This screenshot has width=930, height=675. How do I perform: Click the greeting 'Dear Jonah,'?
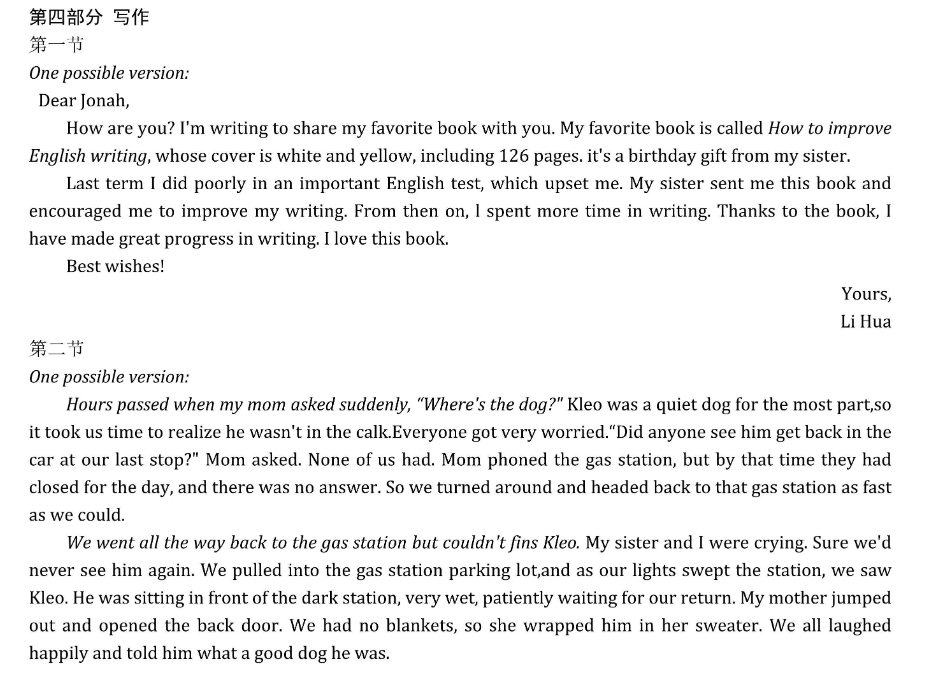tap(84, 101)
